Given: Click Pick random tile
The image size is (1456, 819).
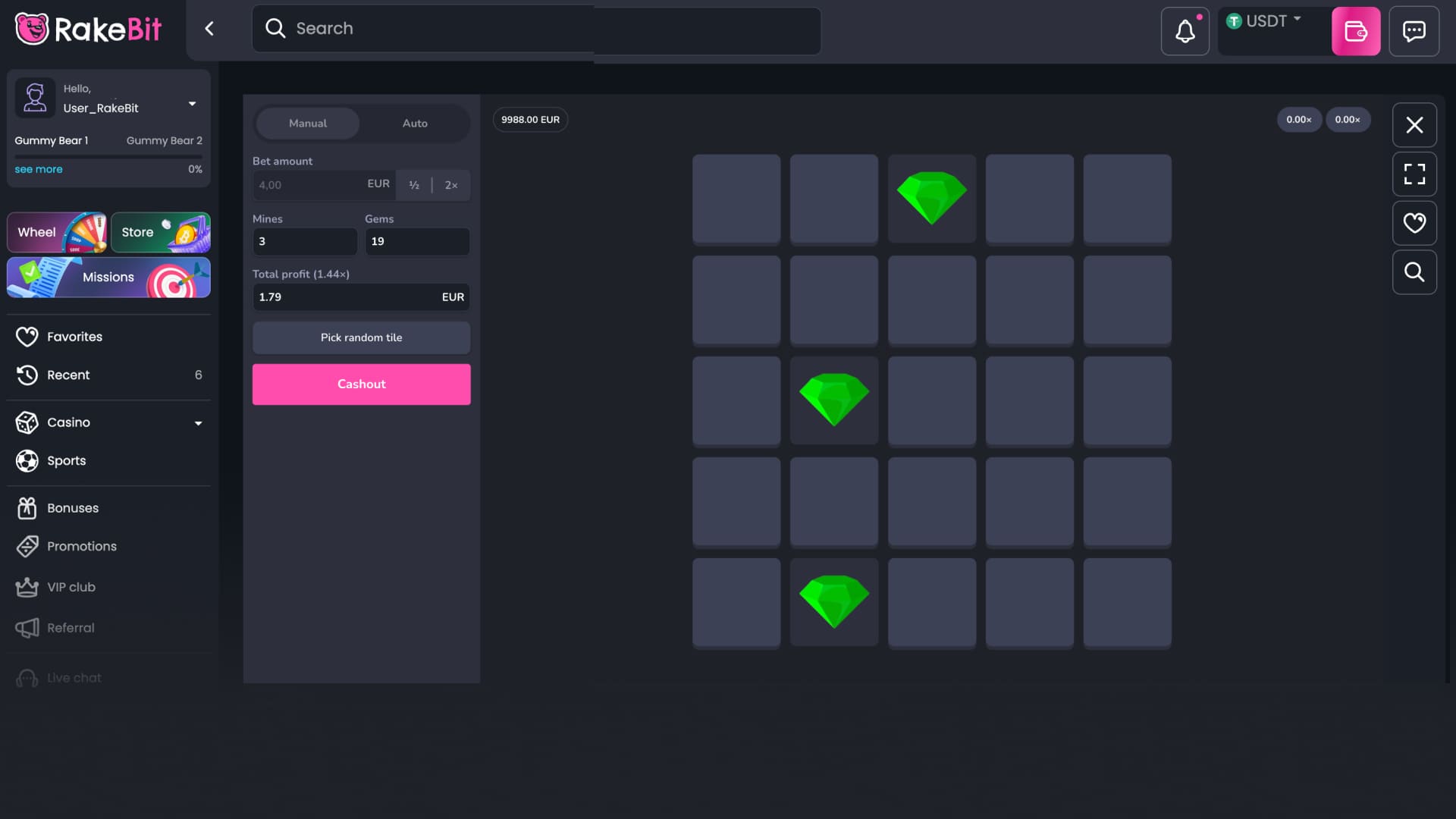Looking at the screenshot, I should [361, 337].
